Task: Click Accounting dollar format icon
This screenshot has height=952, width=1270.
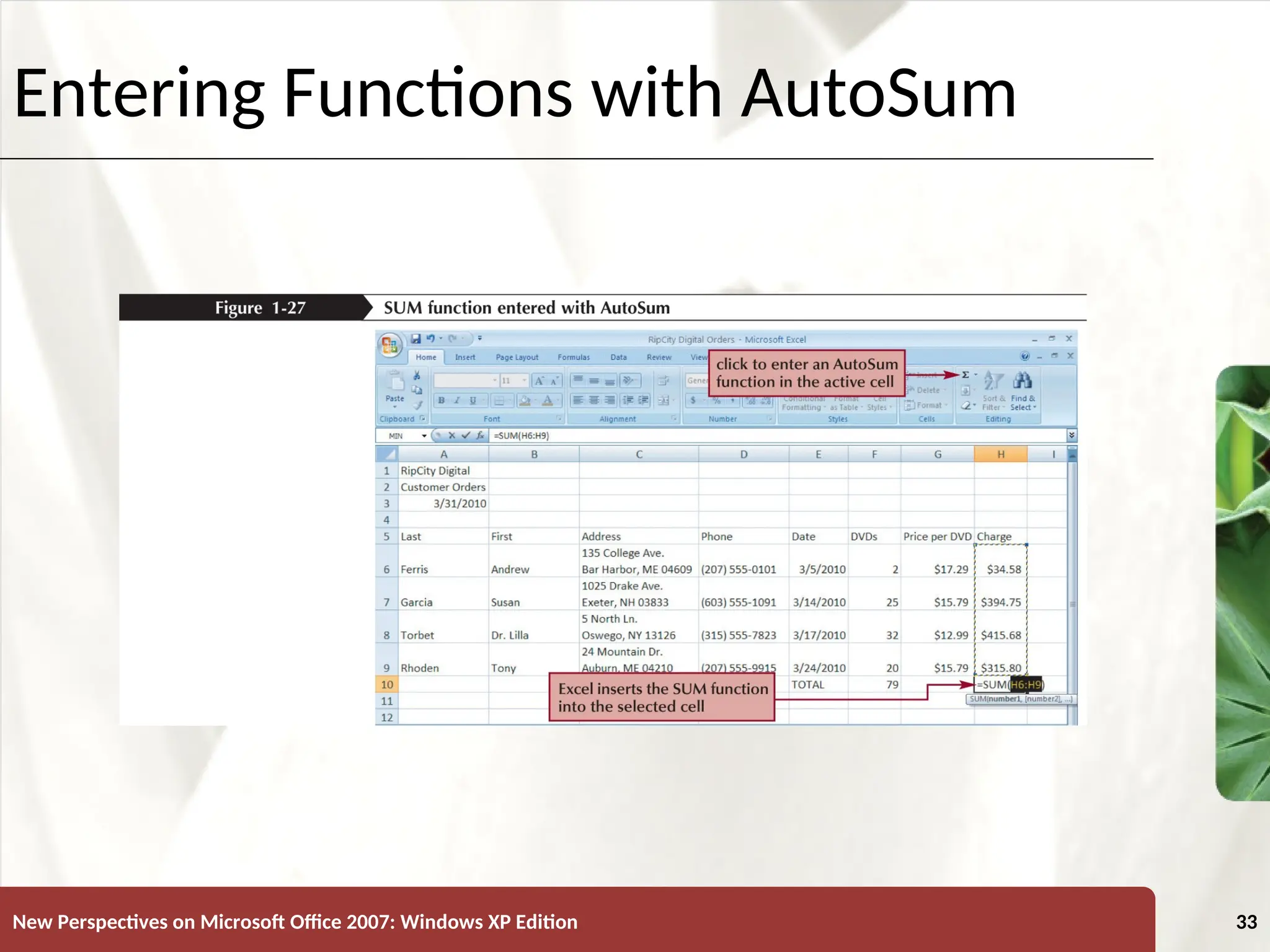Action: [x=693, y=400]
